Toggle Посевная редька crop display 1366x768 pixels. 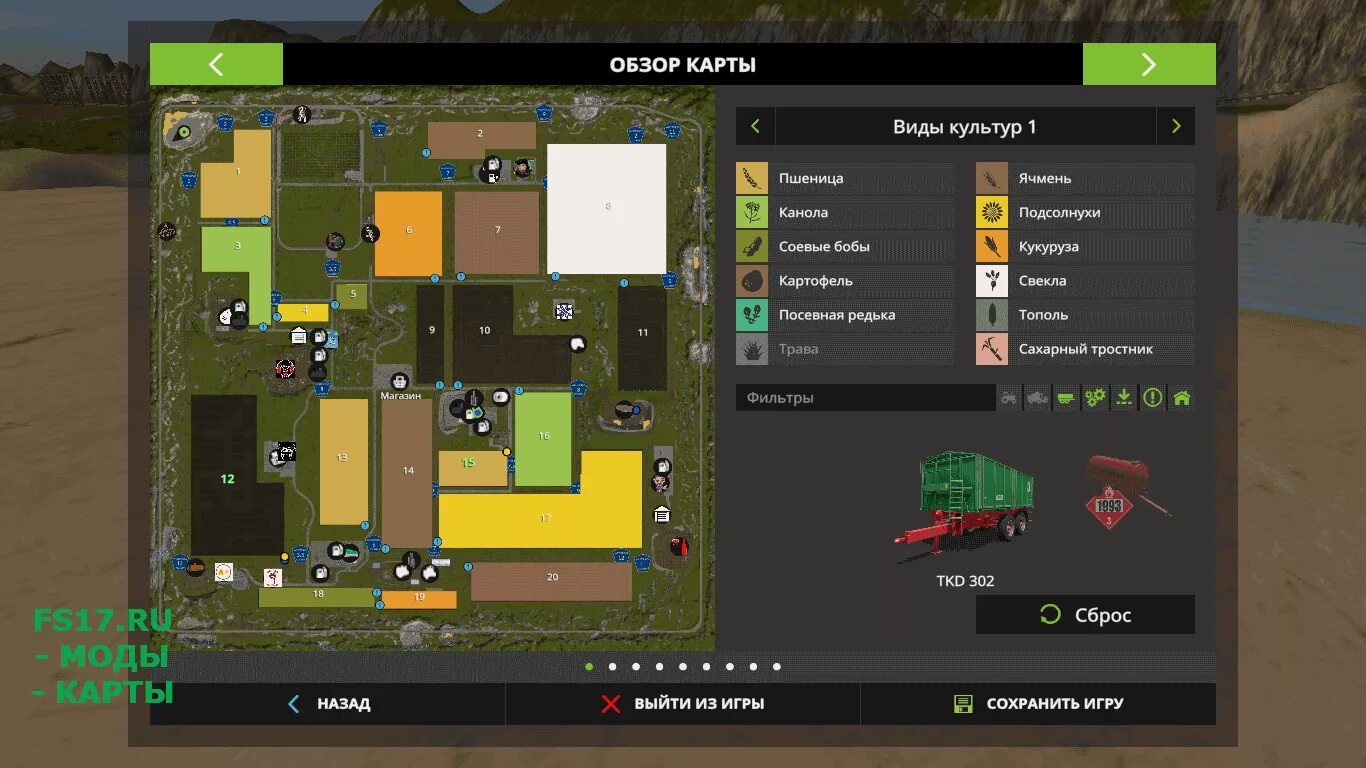(846, 315)
